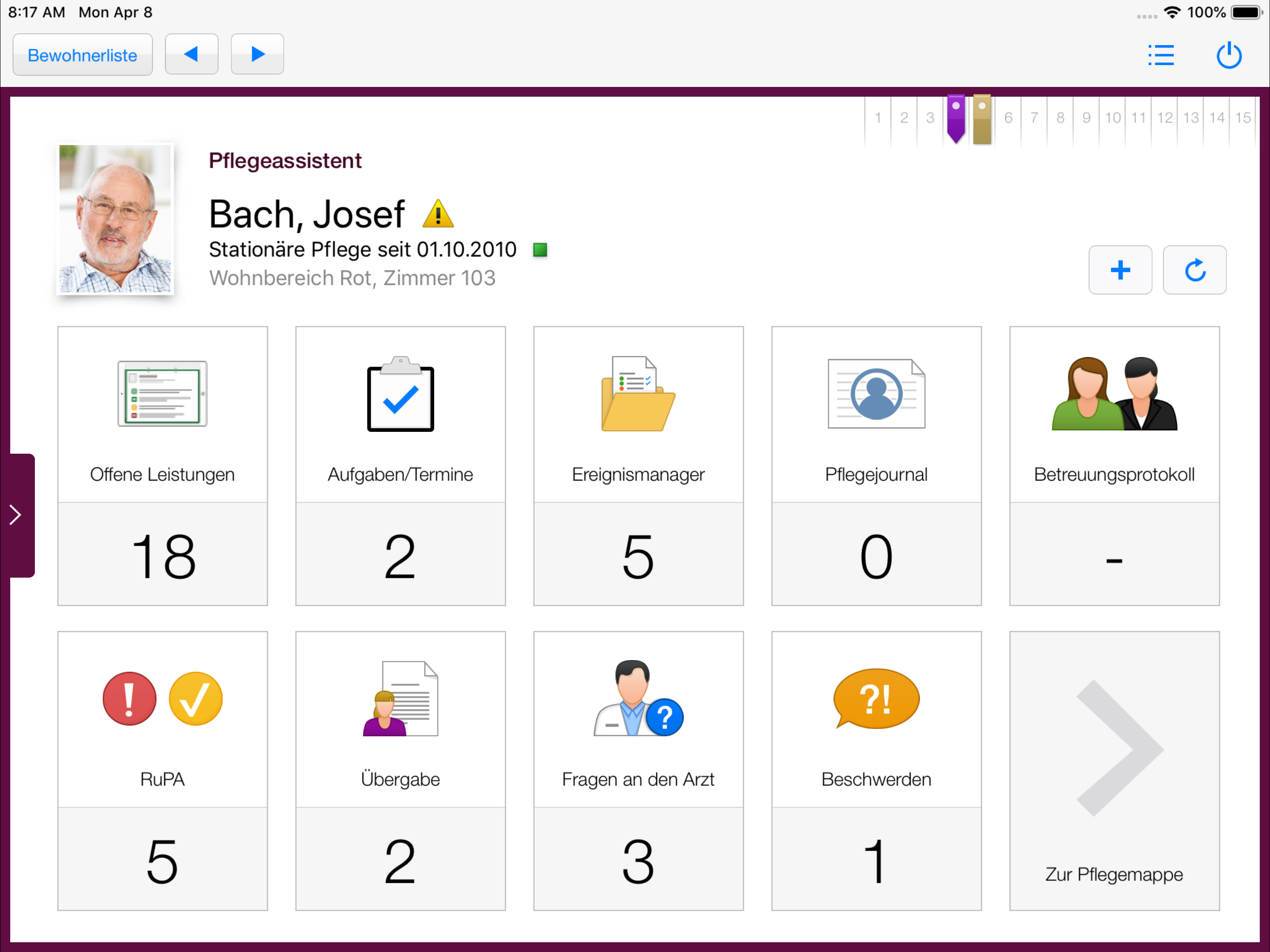This screenshot has height=952, width=1270.
Task: Open the resident photo of Josef Bach
Action: click(115, 219)
